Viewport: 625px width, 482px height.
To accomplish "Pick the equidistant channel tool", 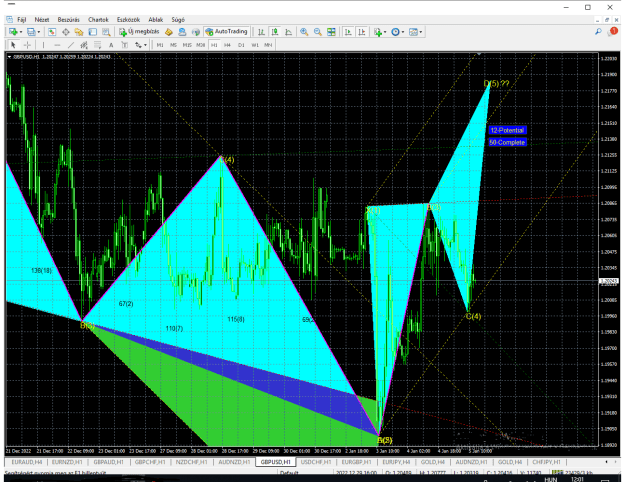I will point(84,45).
